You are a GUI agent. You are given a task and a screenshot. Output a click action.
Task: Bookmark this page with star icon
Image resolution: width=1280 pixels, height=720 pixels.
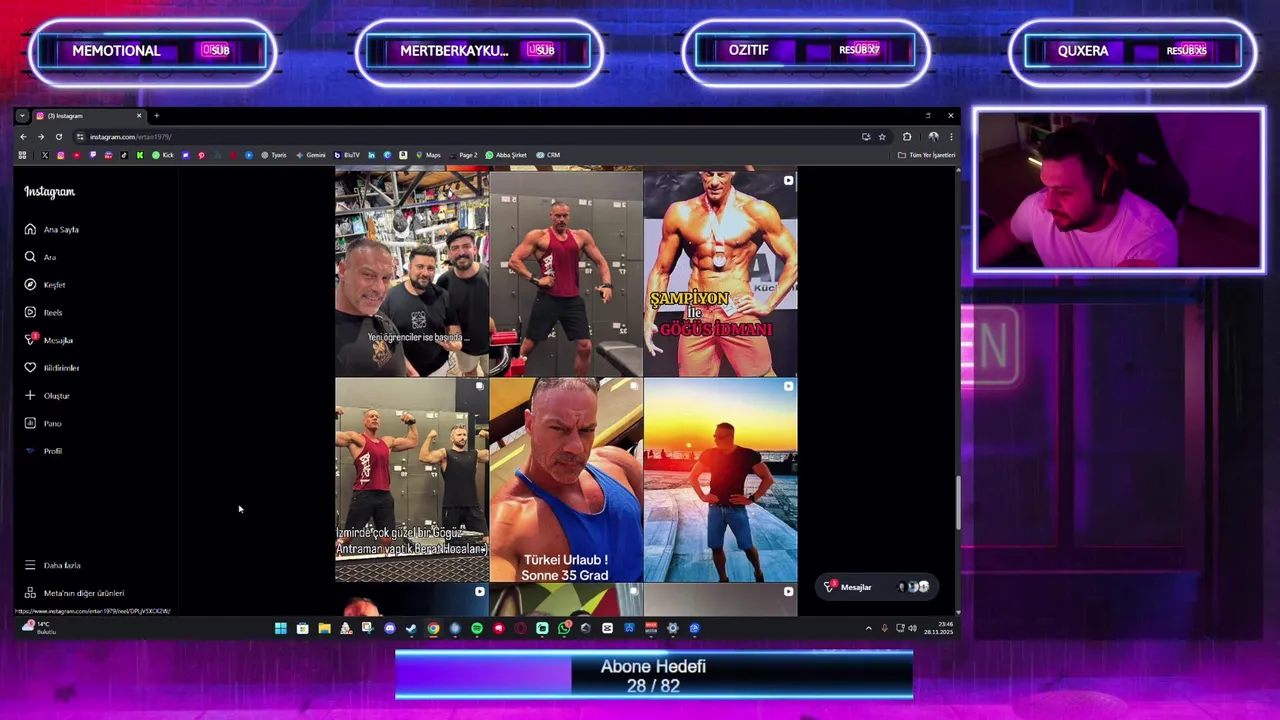click(x=882, y=136)
